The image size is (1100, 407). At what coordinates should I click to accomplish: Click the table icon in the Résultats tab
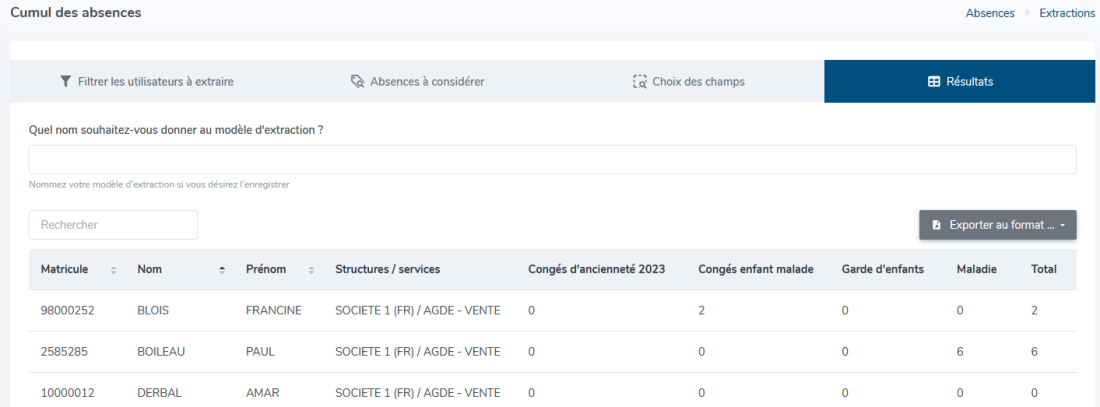point(934,81)
